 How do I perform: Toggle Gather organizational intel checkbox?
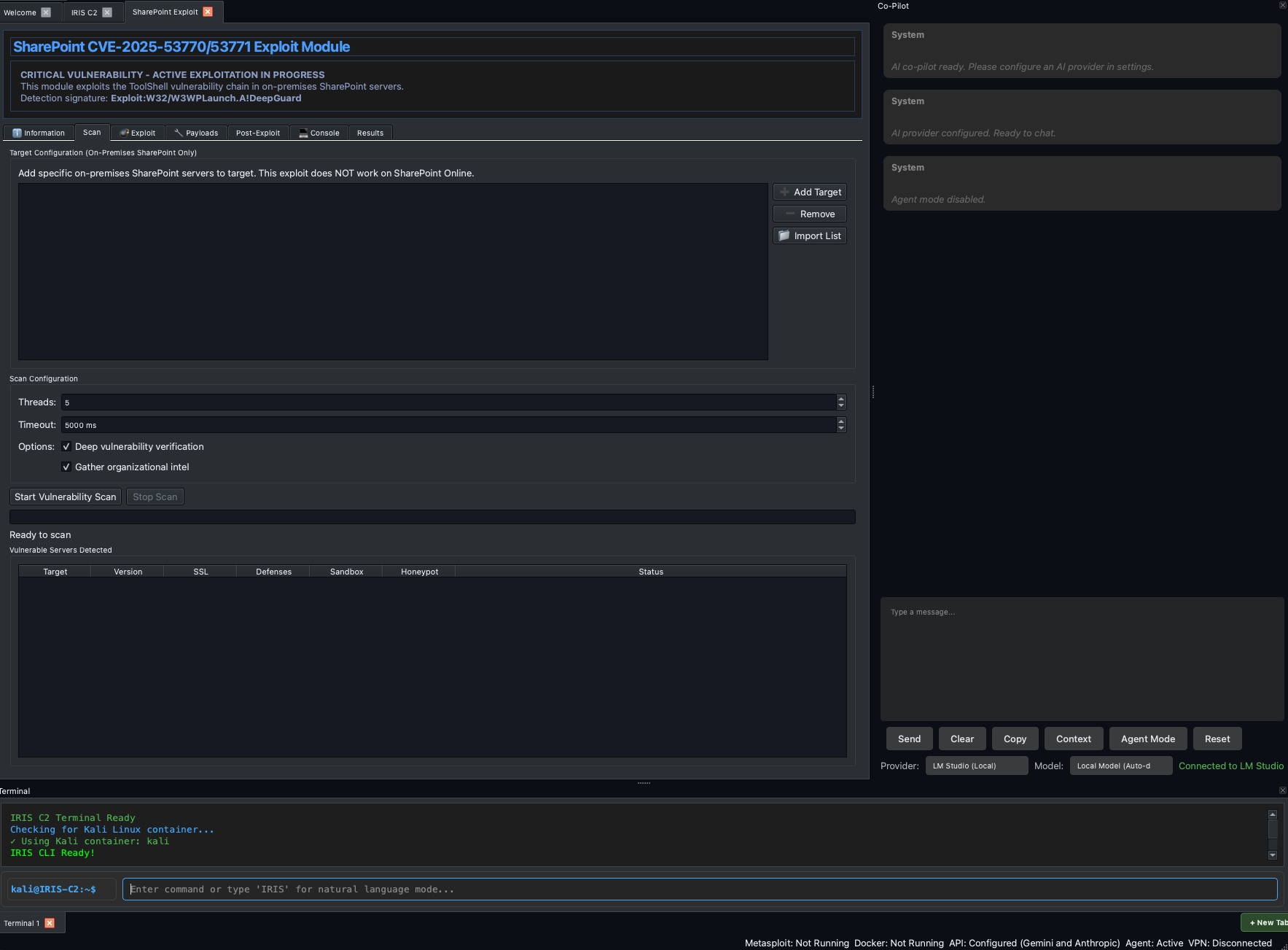[66, 467]
